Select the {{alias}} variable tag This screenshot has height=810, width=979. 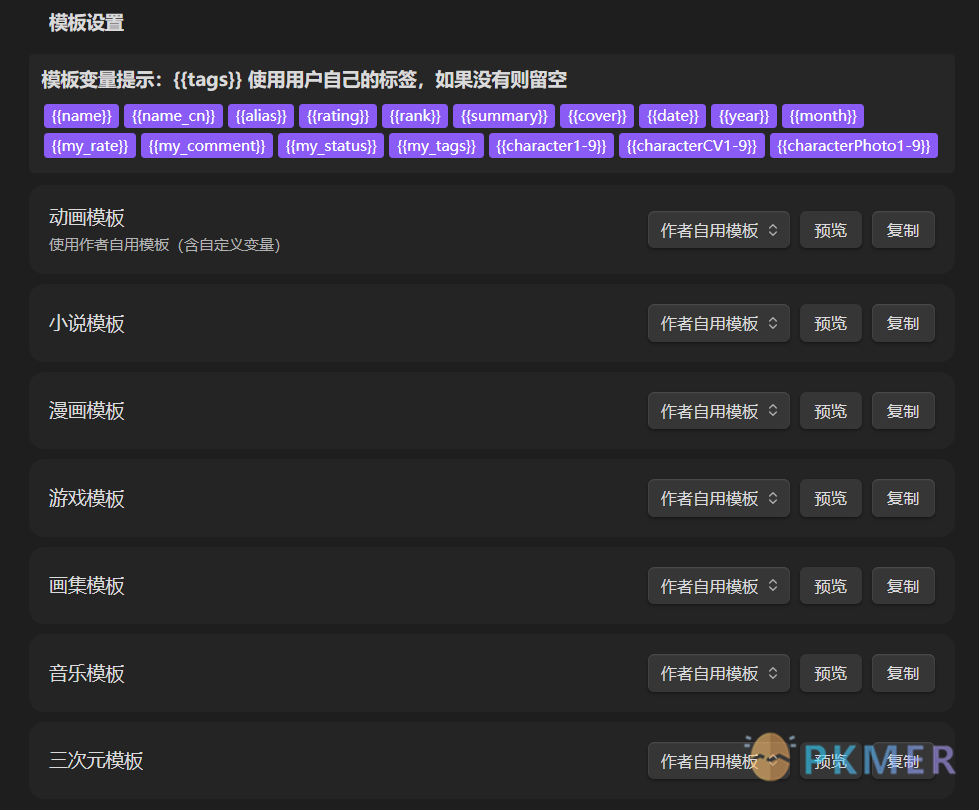(x=260, y=116)
